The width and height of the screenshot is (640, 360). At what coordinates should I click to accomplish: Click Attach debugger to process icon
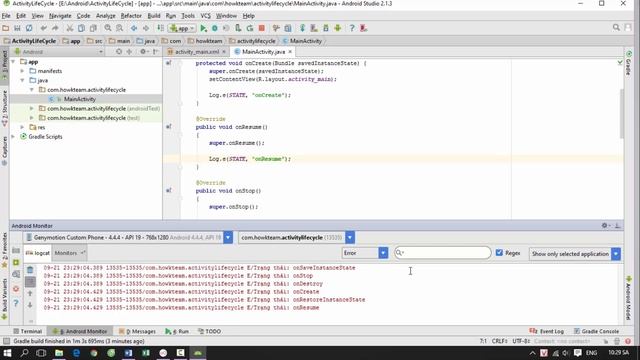tap(238, 28)
